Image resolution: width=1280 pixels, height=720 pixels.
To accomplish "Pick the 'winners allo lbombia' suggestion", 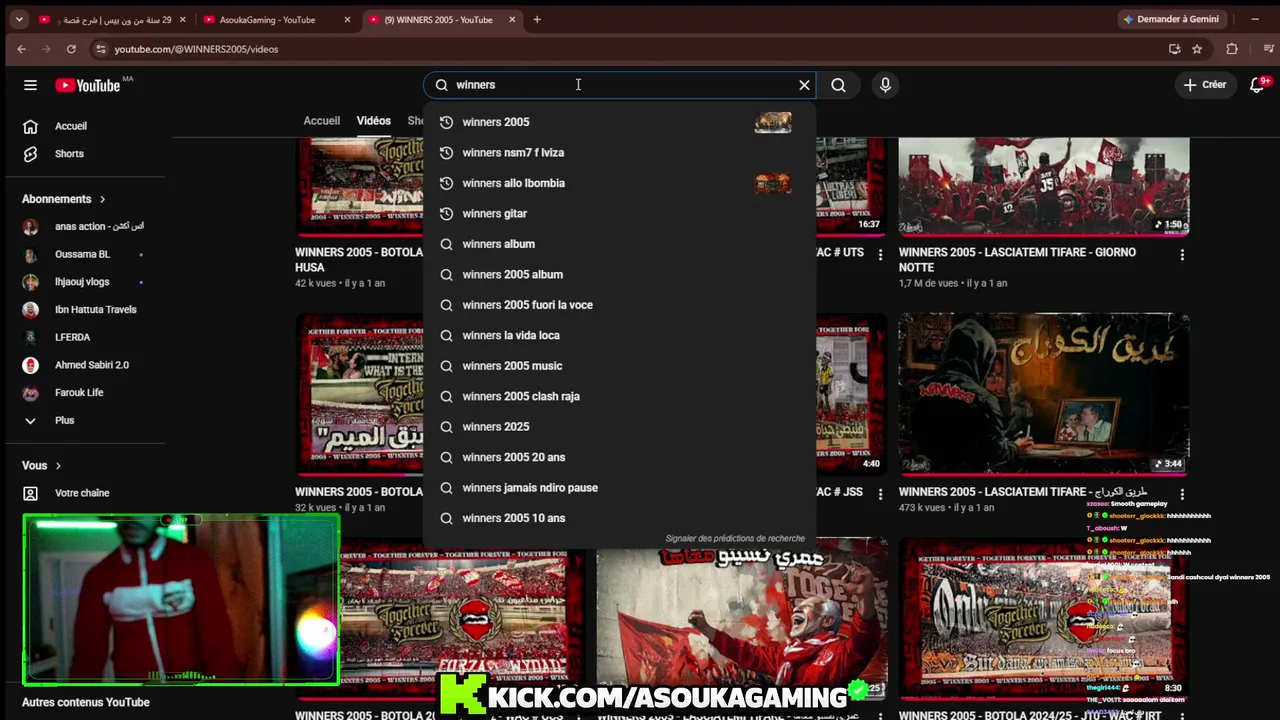I will click(620, 183).
